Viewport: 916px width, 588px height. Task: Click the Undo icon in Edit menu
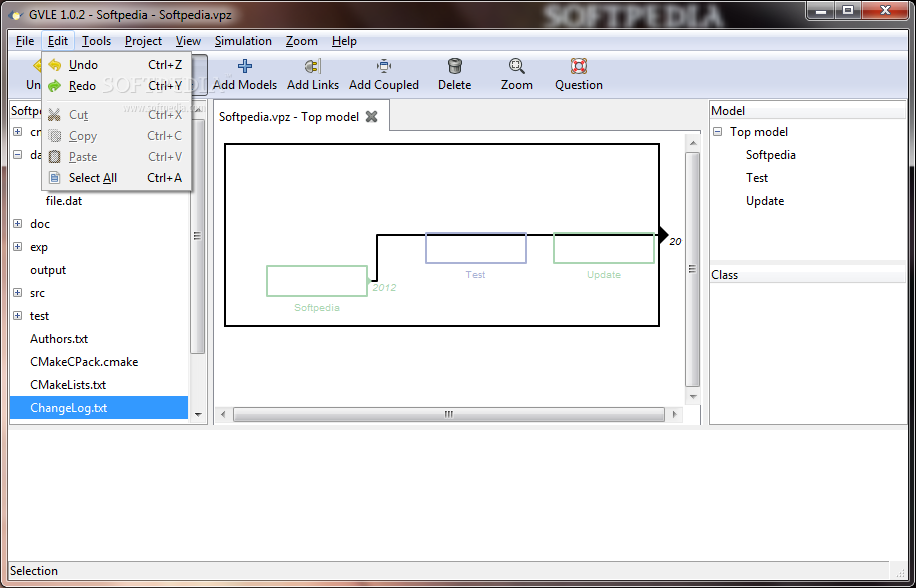click(x=55, y=65)
